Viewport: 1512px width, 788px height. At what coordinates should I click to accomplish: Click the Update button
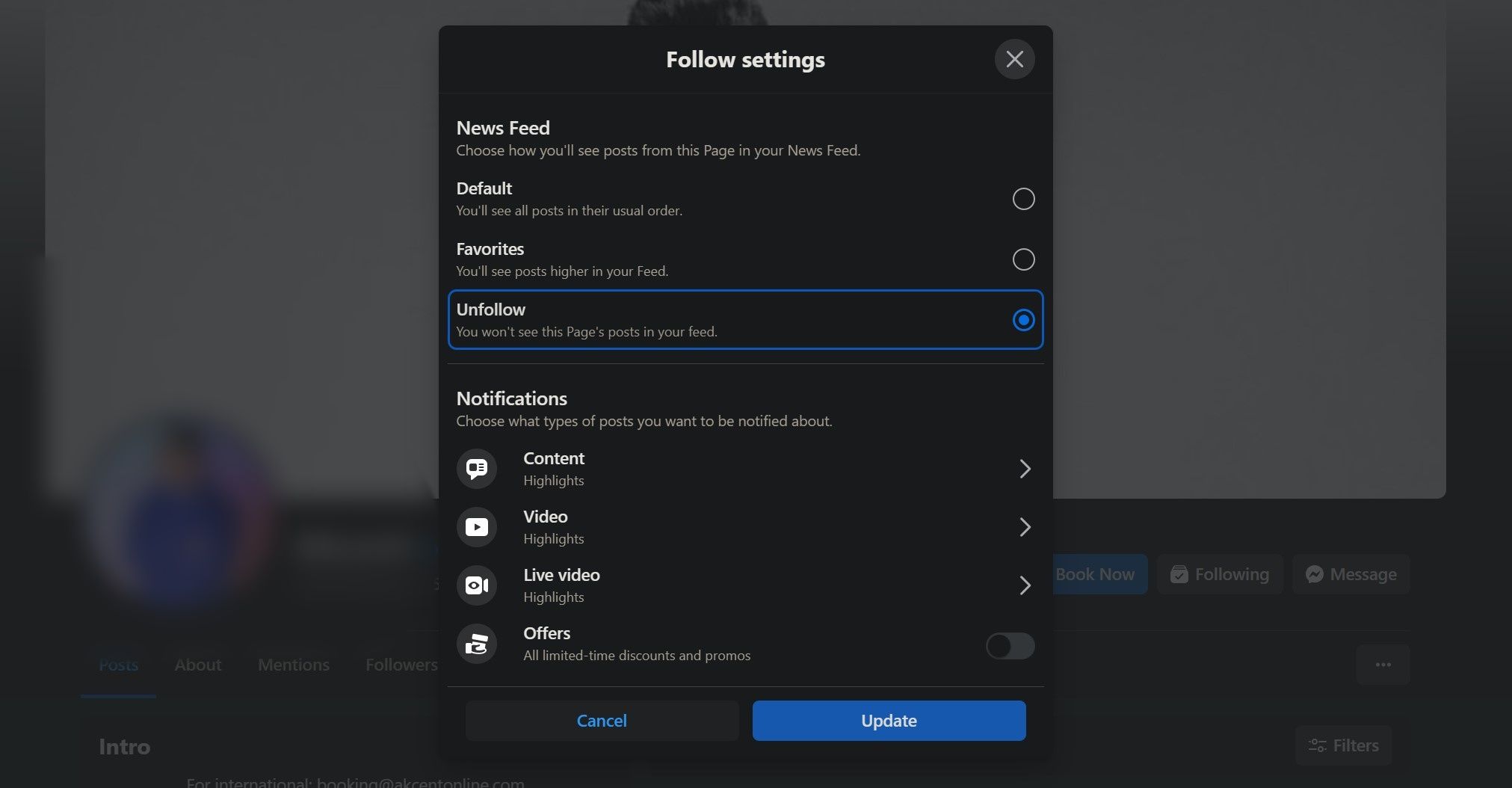(888, 720)
